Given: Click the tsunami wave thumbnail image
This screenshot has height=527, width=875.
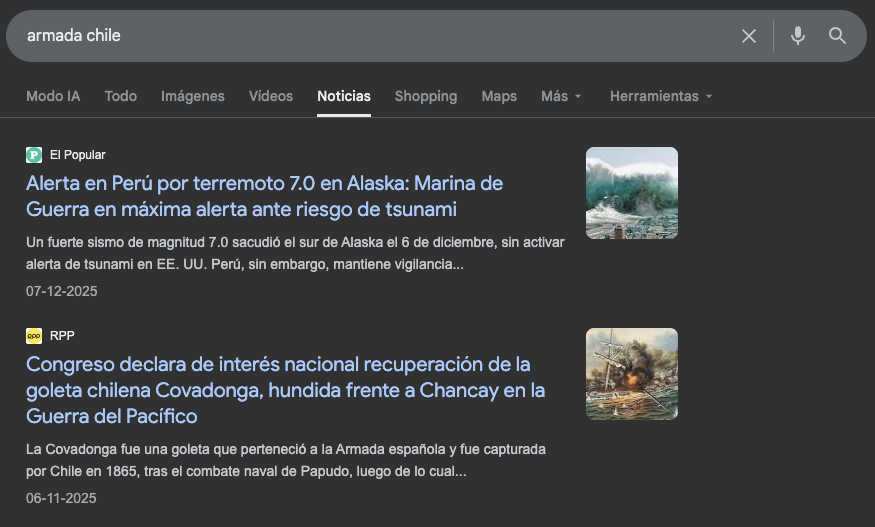Looking at the screenshot, I should point(631,193).
